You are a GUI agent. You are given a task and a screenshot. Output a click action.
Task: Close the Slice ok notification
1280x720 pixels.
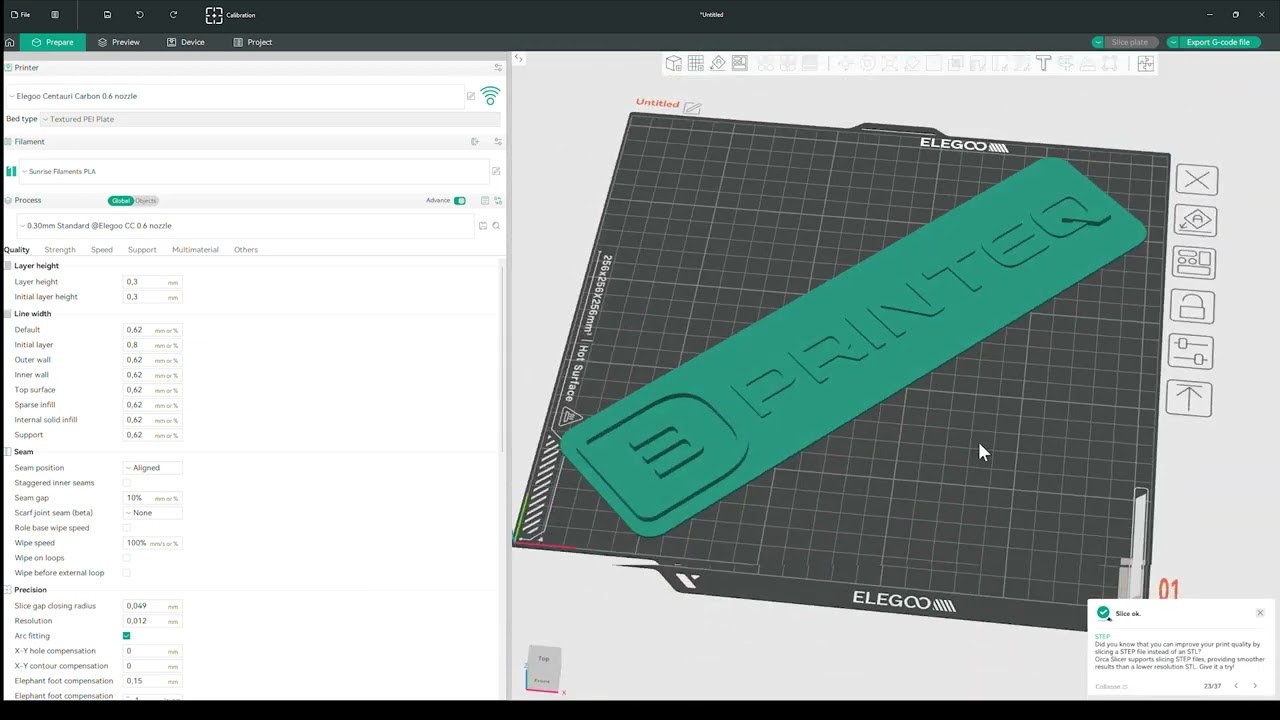1260,613
